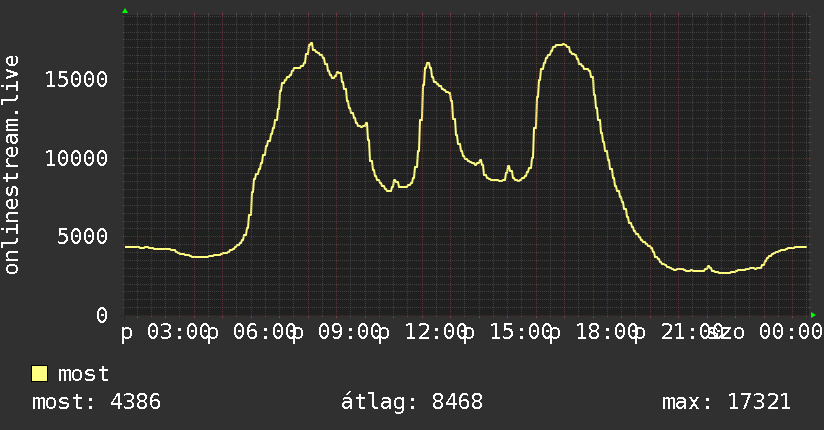Click the yellow 'most' legend color swatch
This screenshot has height=430, width=824.
(39, 374)
